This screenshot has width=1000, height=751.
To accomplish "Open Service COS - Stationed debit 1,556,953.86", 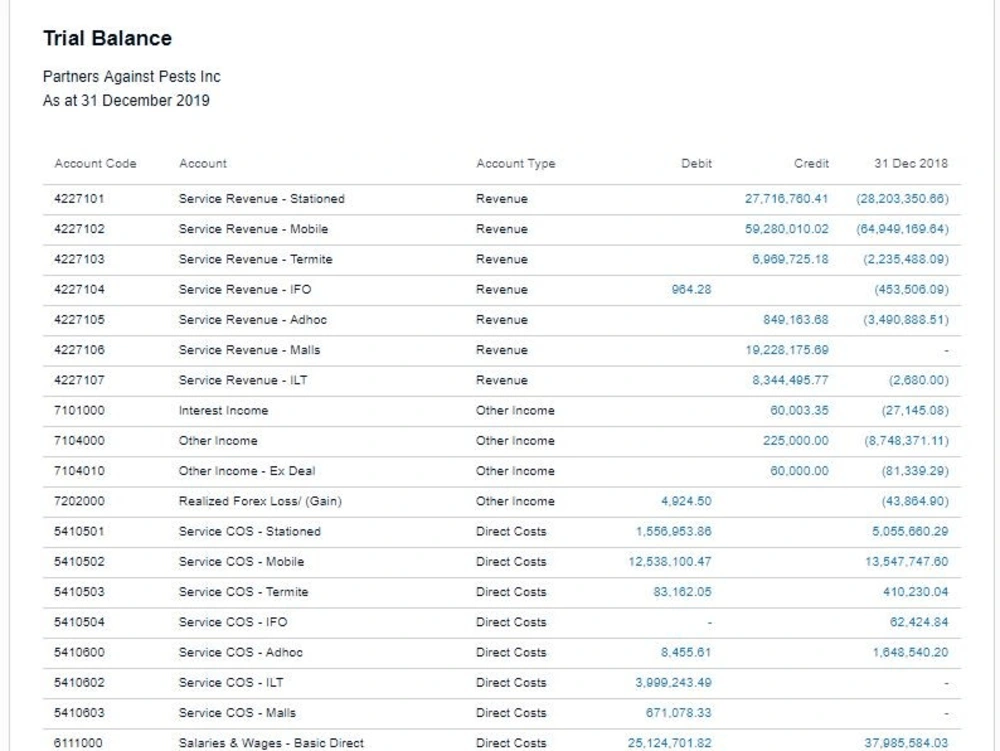I will 673,532.
